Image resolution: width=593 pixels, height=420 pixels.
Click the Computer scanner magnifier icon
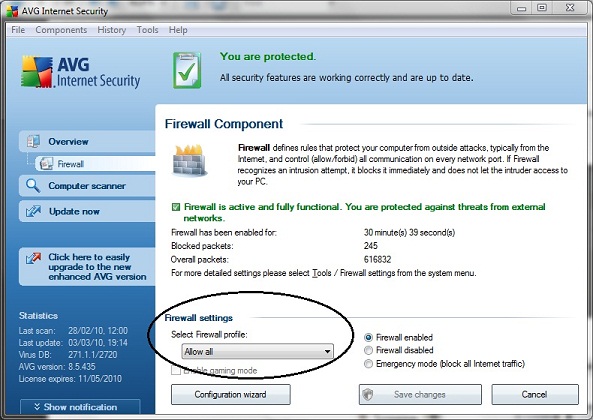coord(33,186)
